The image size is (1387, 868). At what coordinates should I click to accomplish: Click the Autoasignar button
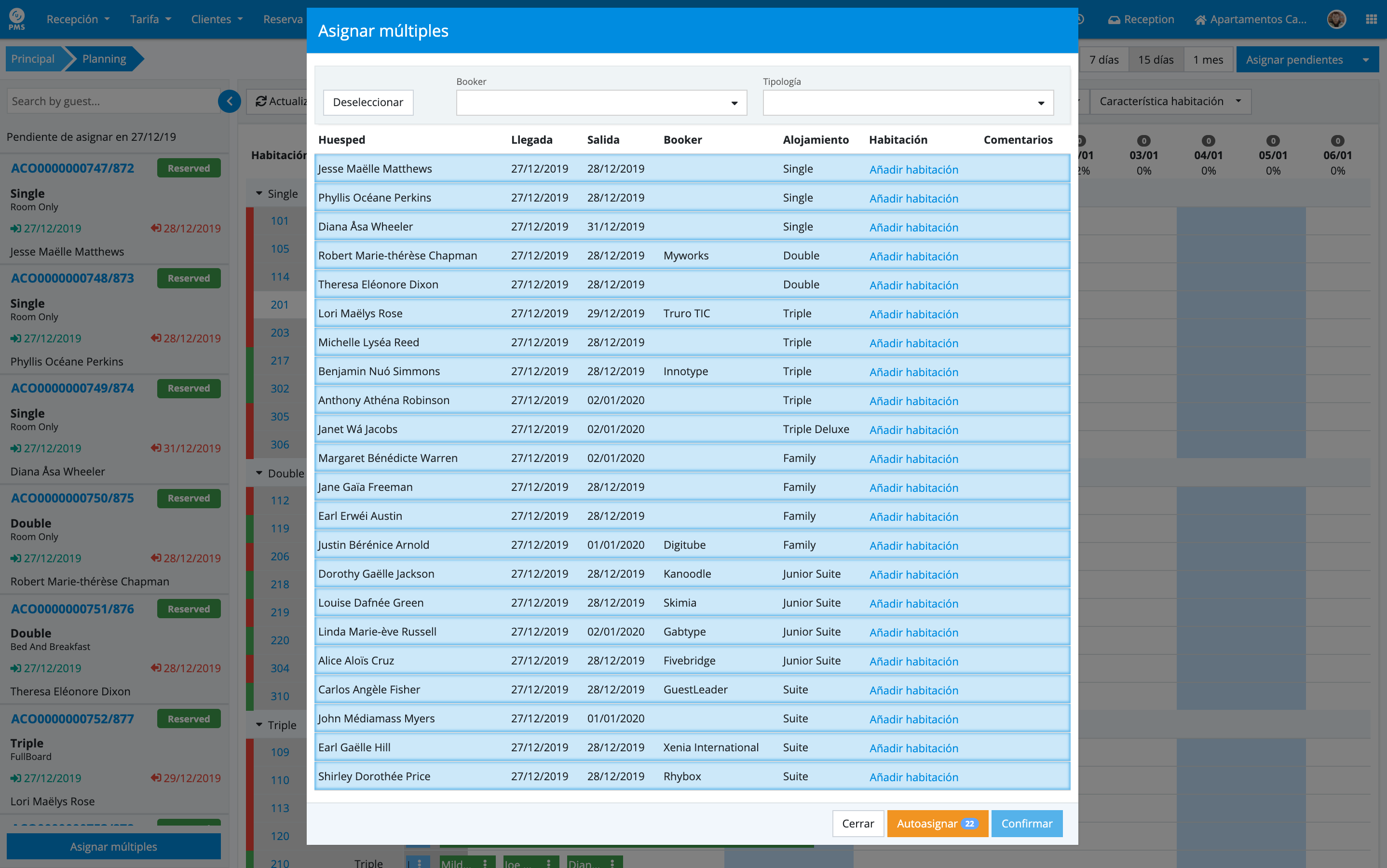[x=937, y=823]
